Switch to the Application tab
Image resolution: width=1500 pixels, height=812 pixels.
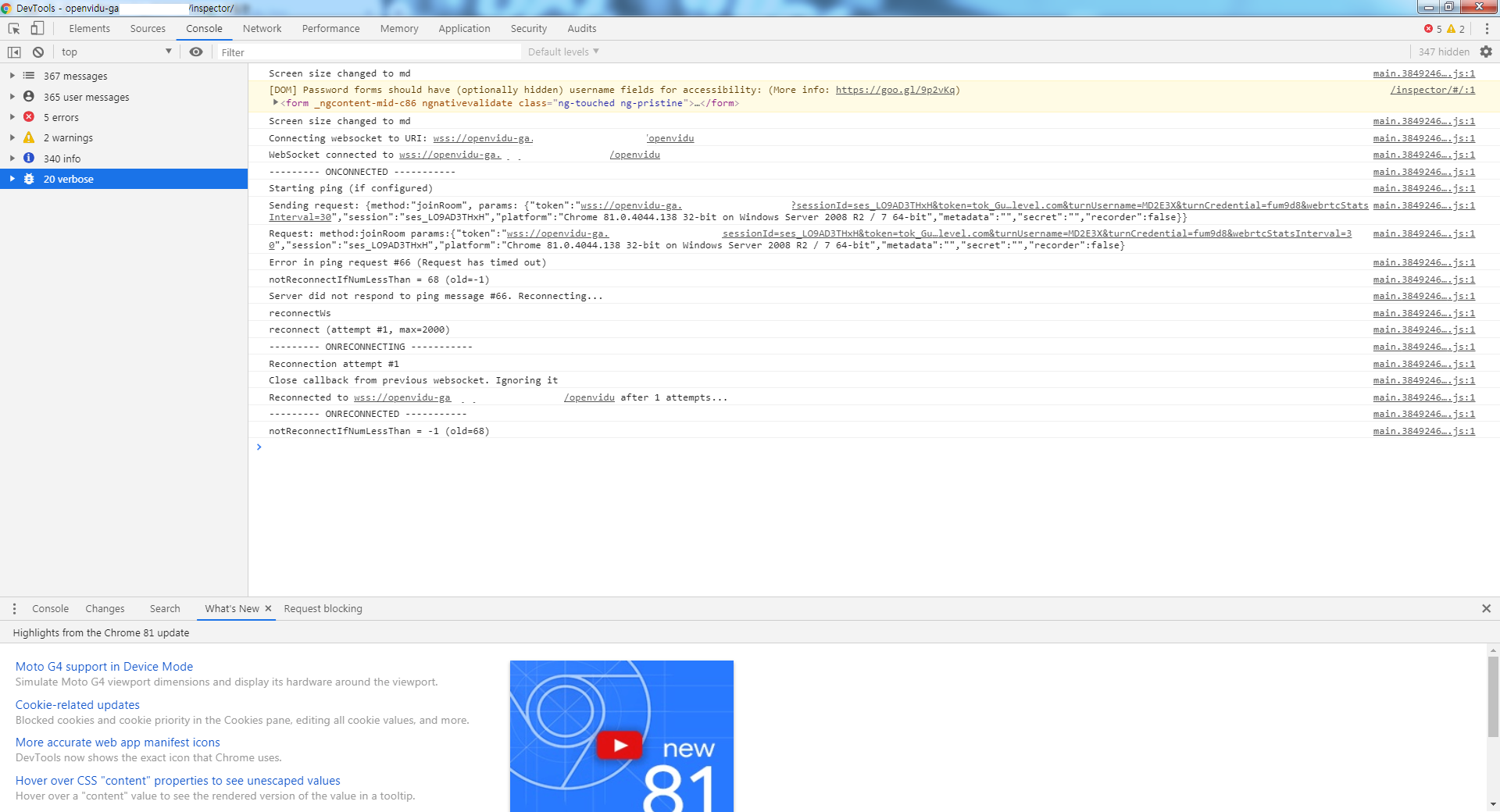(x=464, y=29)
